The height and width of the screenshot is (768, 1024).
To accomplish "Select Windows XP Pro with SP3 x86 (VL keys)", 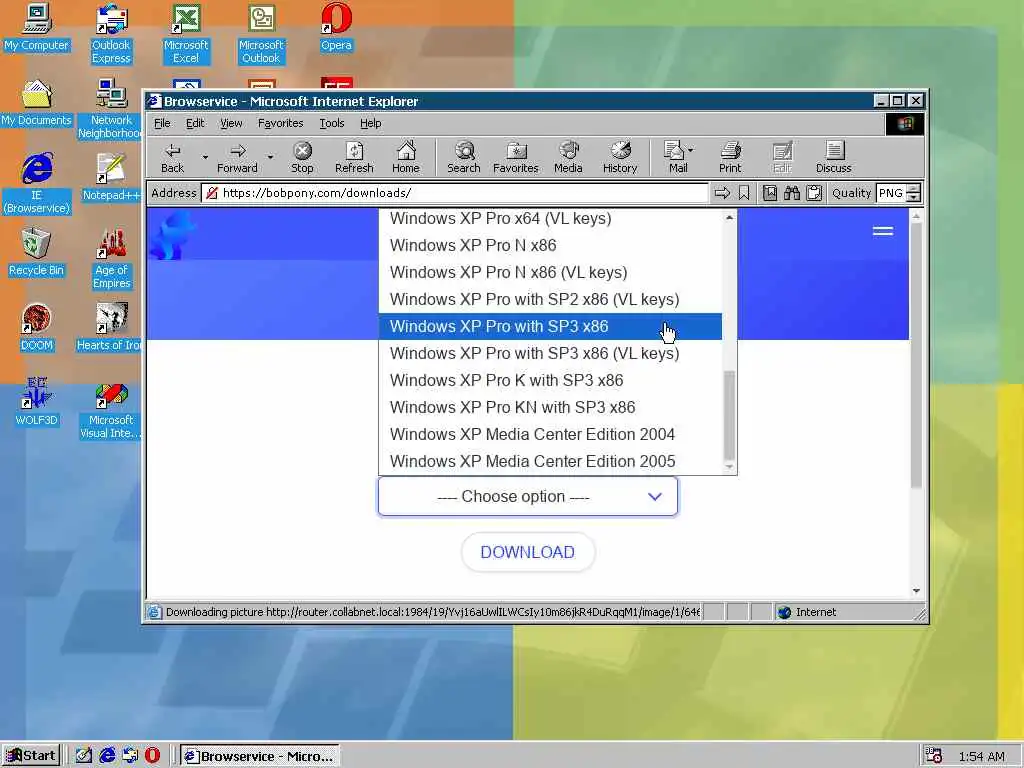I will pos(550,353).
